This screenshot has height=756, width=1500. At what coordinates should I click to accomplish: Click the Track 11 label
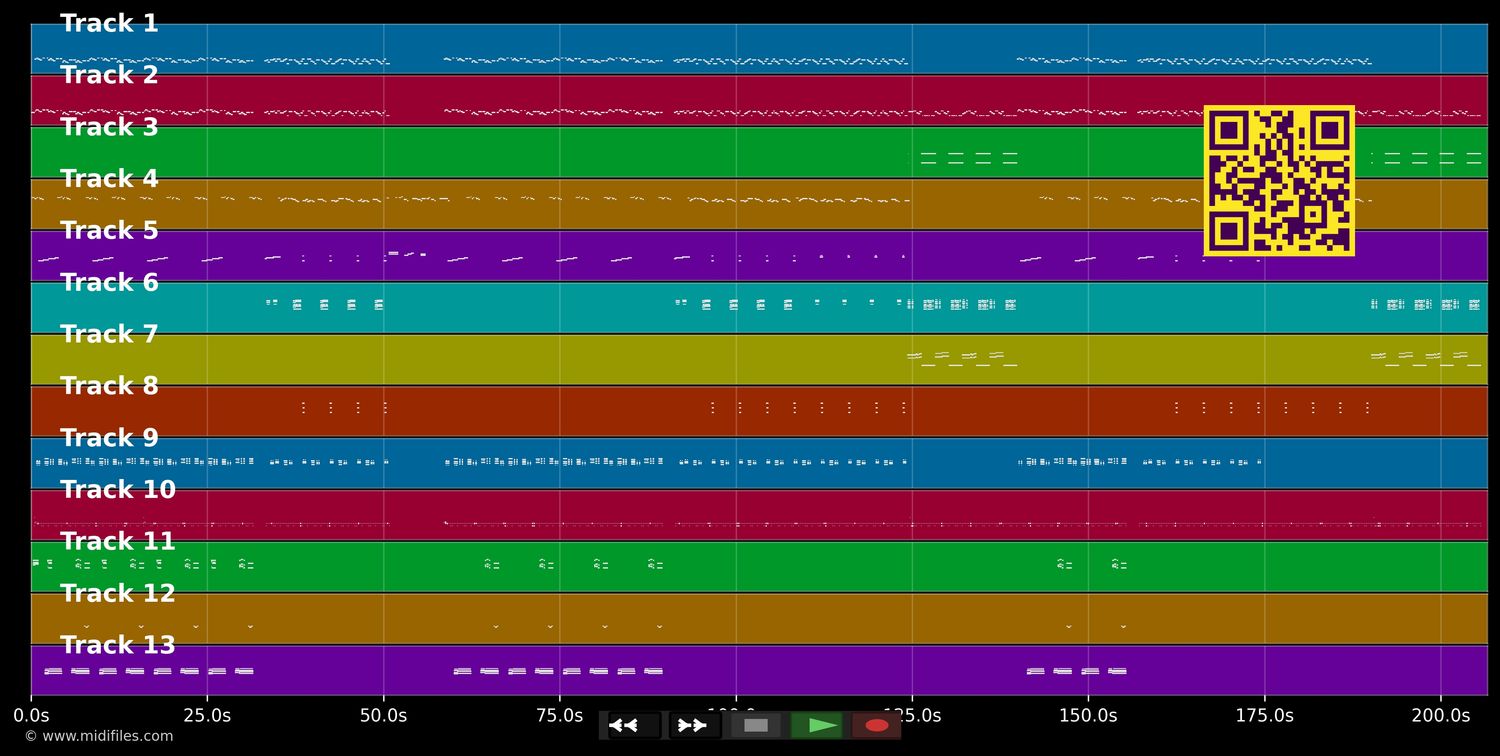[x=118, y=542]
